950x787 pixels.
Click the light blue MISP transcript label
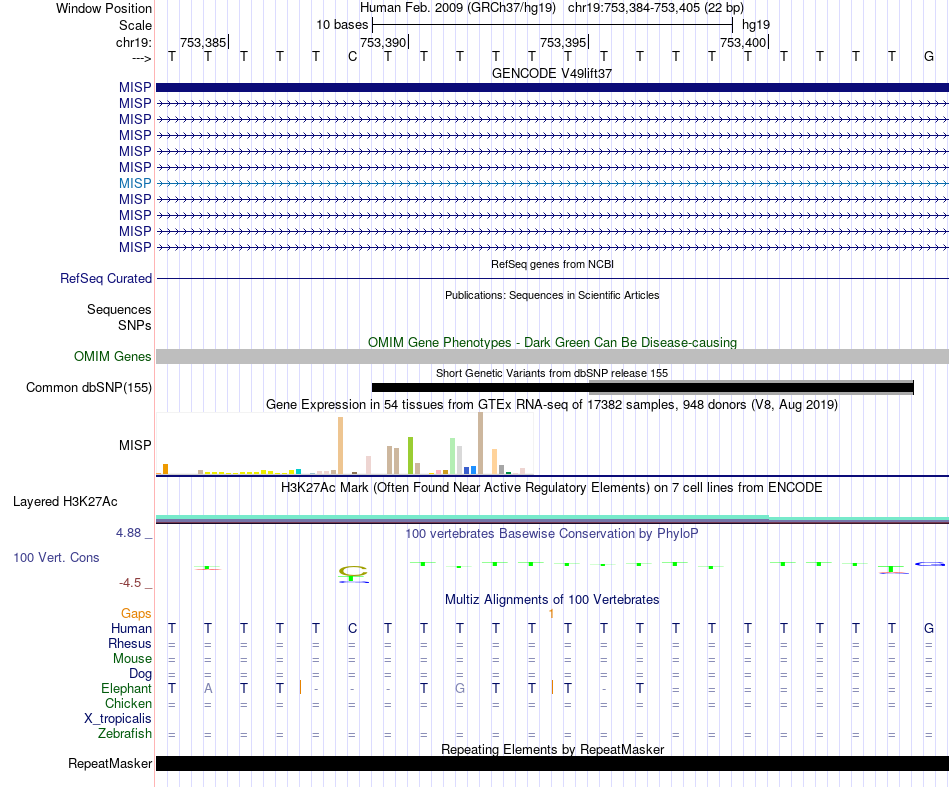click(x=135, y=183)
